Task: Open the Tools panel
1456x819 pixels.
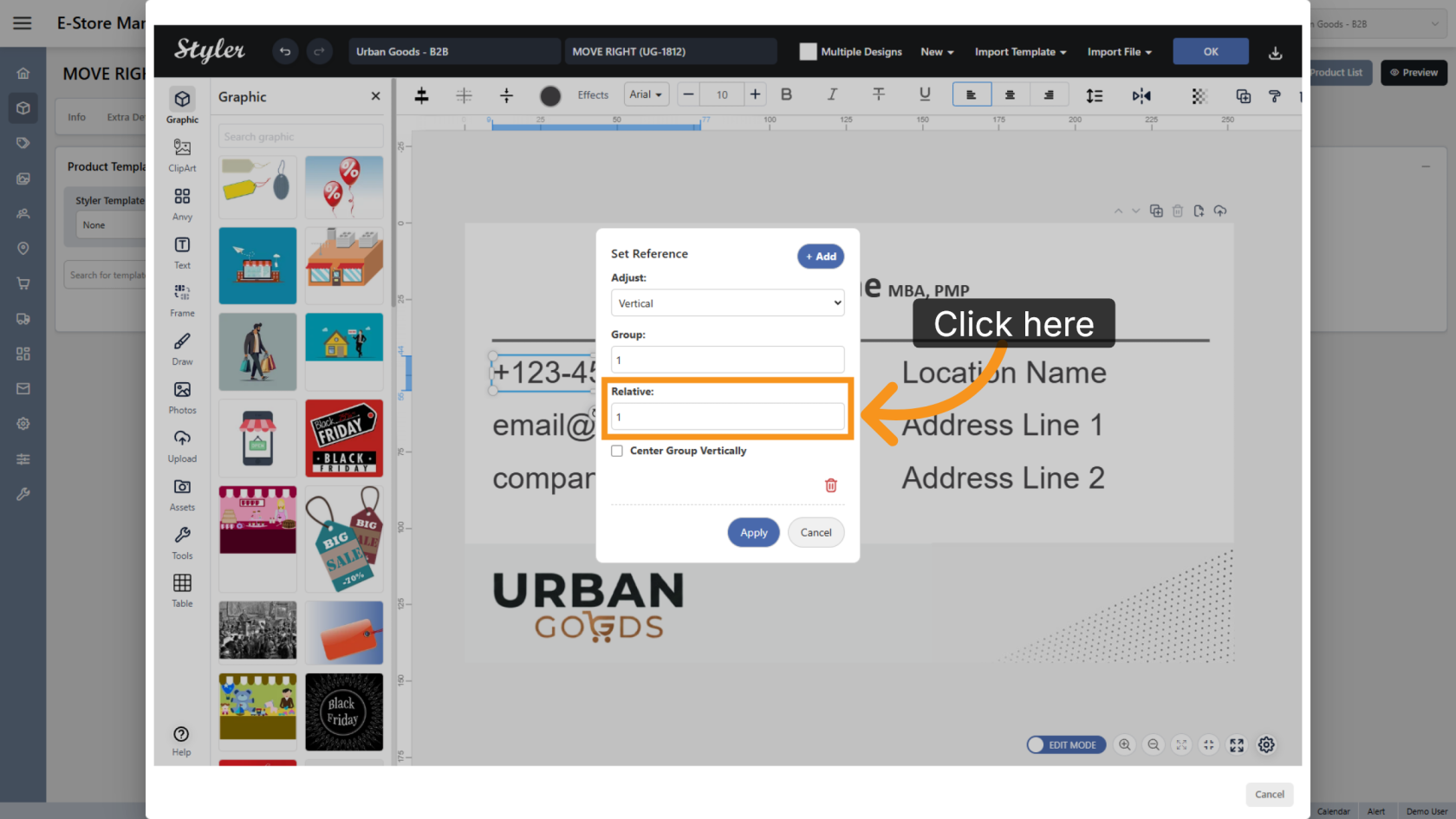Action: [x=182, y=543]
